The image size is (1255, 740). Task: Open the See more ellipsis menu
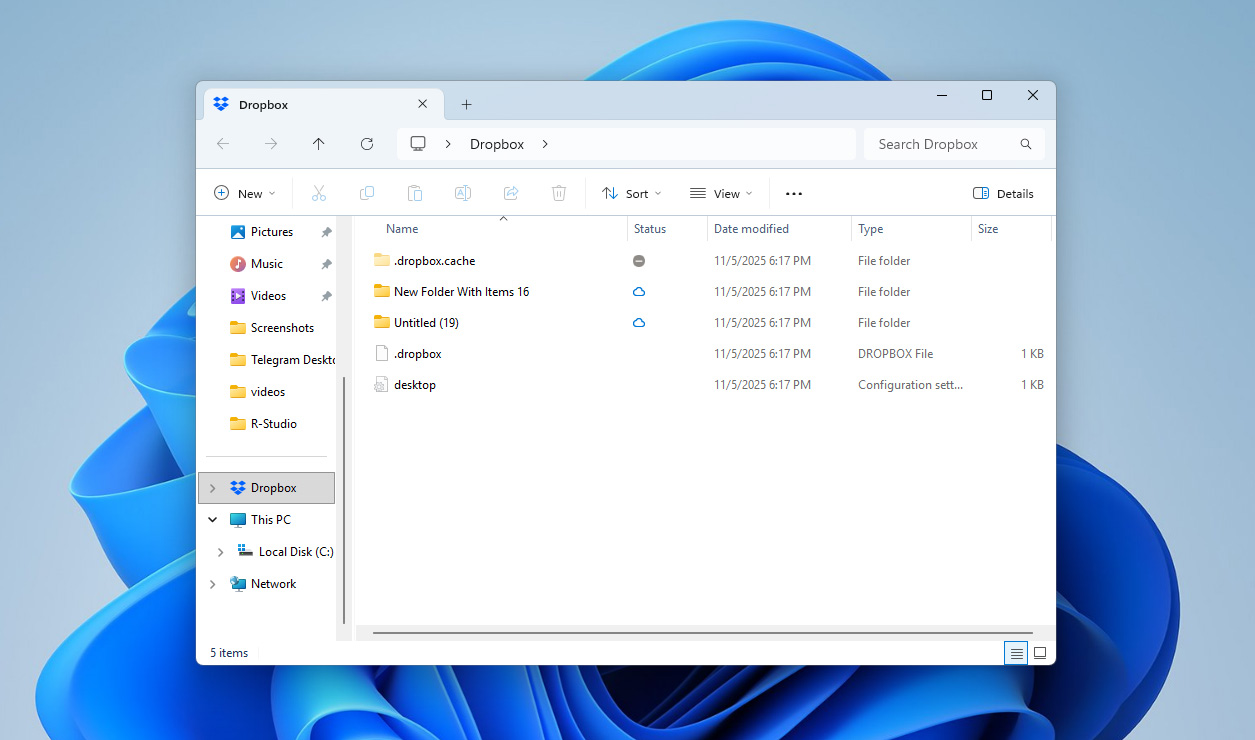click(x=793, y=192)
